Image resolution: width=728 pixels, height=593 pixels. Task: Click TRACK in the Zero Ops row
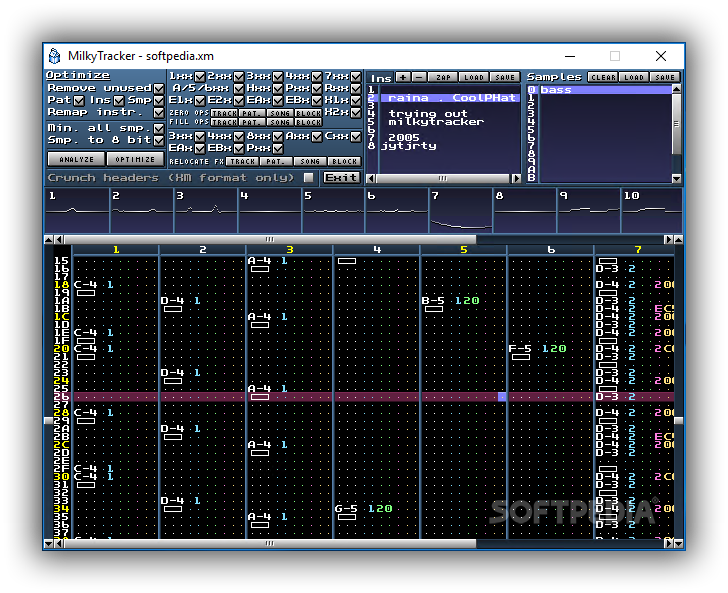tap(224, 113)
